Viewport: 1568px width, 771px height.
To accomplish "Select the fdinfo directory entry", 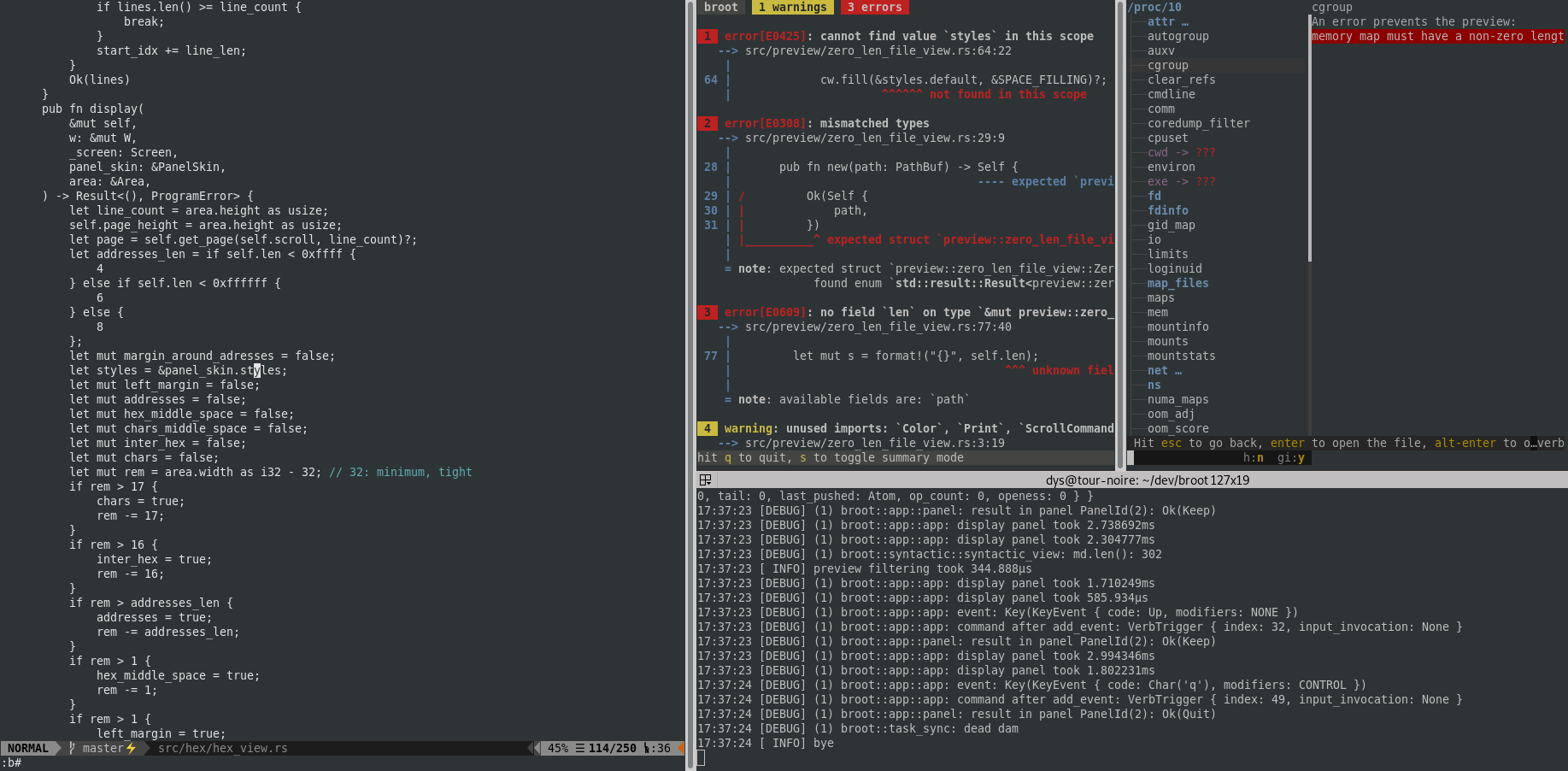I will 1168,210.
